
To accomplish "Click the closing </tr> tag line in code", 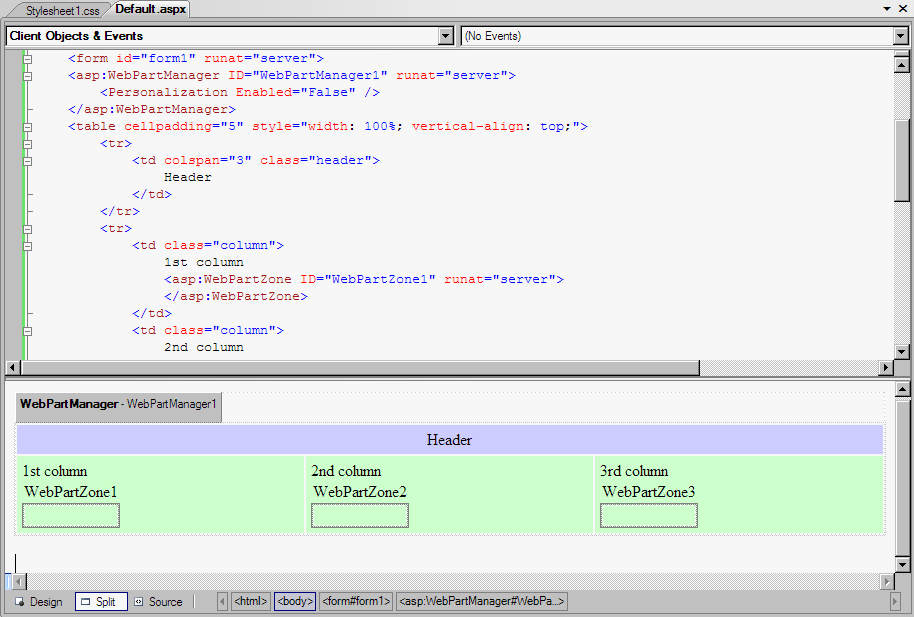I will point(119,211).
